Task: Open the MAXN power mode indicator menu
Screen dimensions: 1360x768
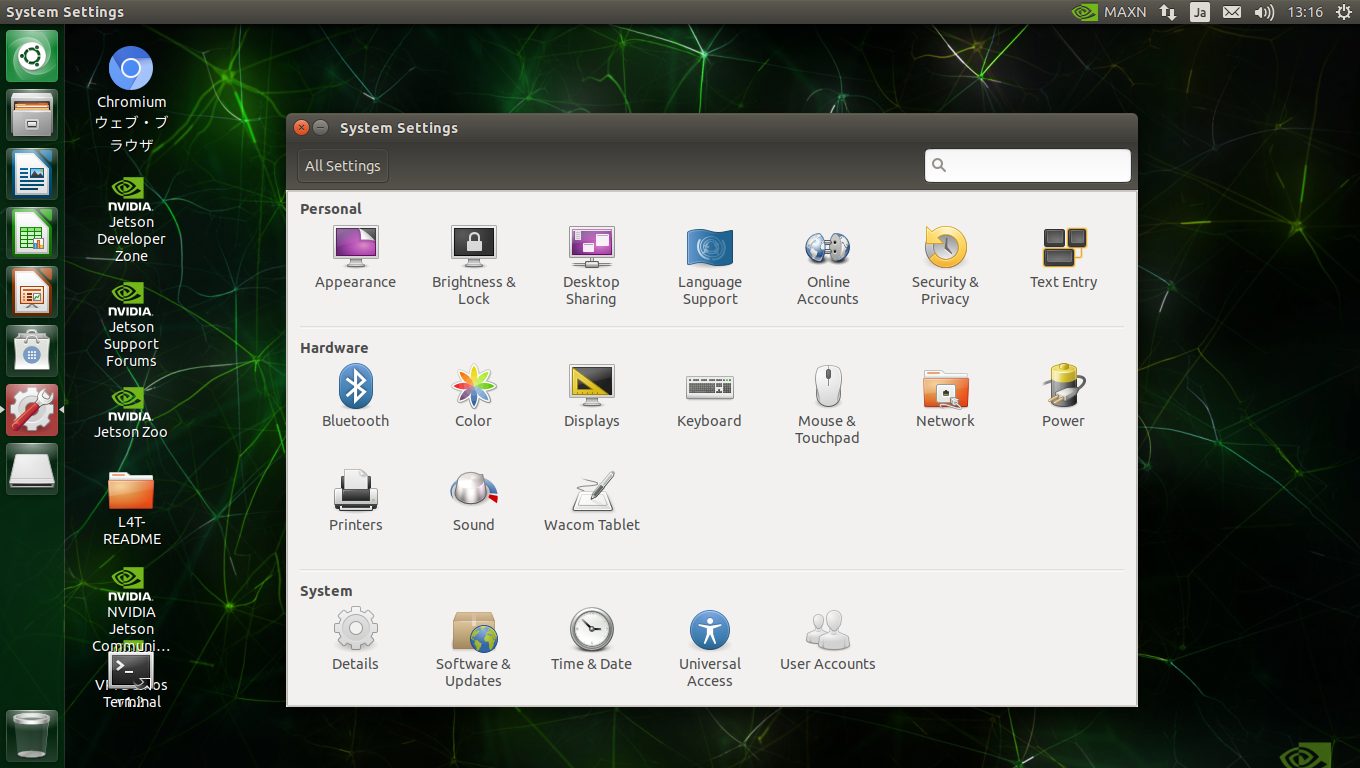Action: point(1109,12)
